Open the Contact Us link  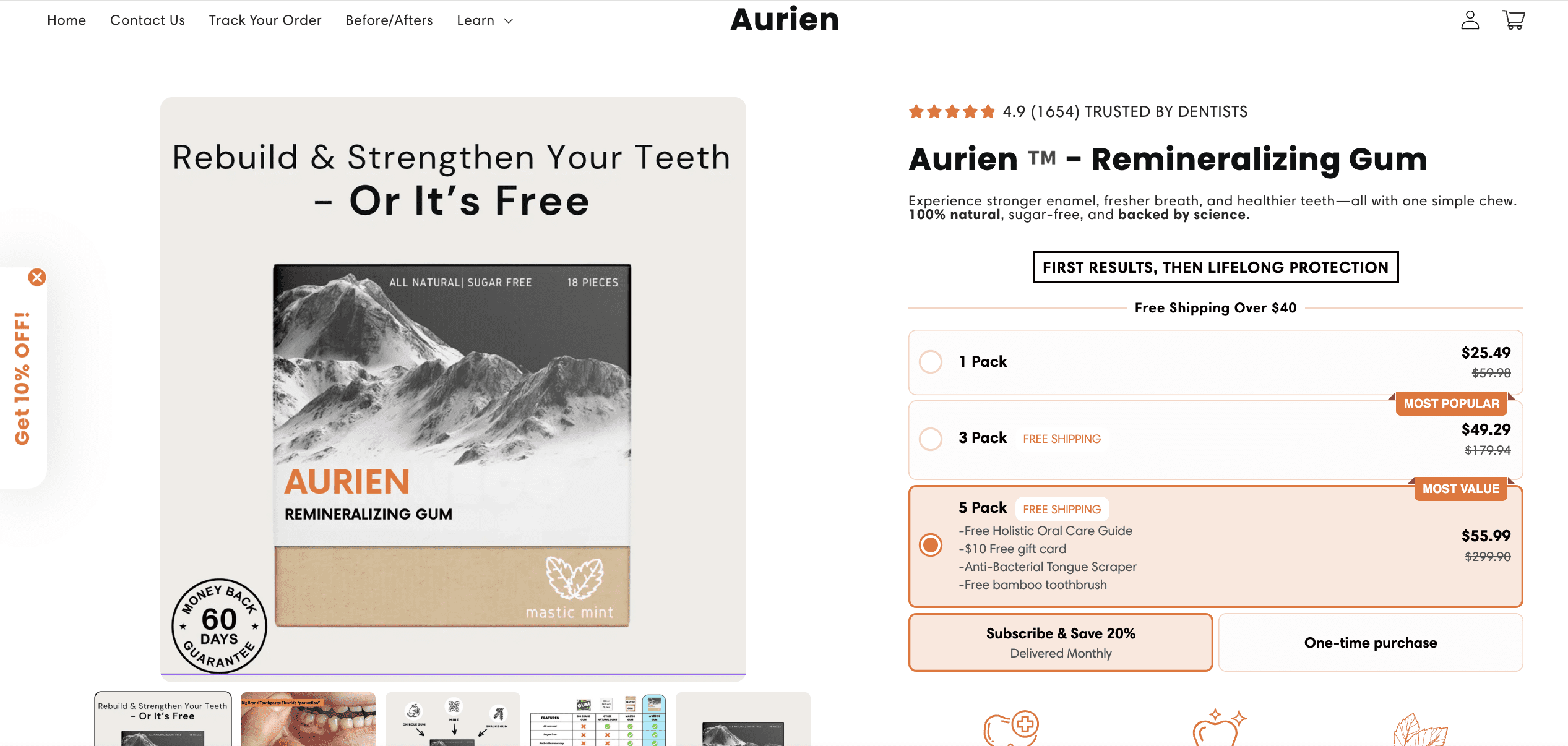pos(147,20)
